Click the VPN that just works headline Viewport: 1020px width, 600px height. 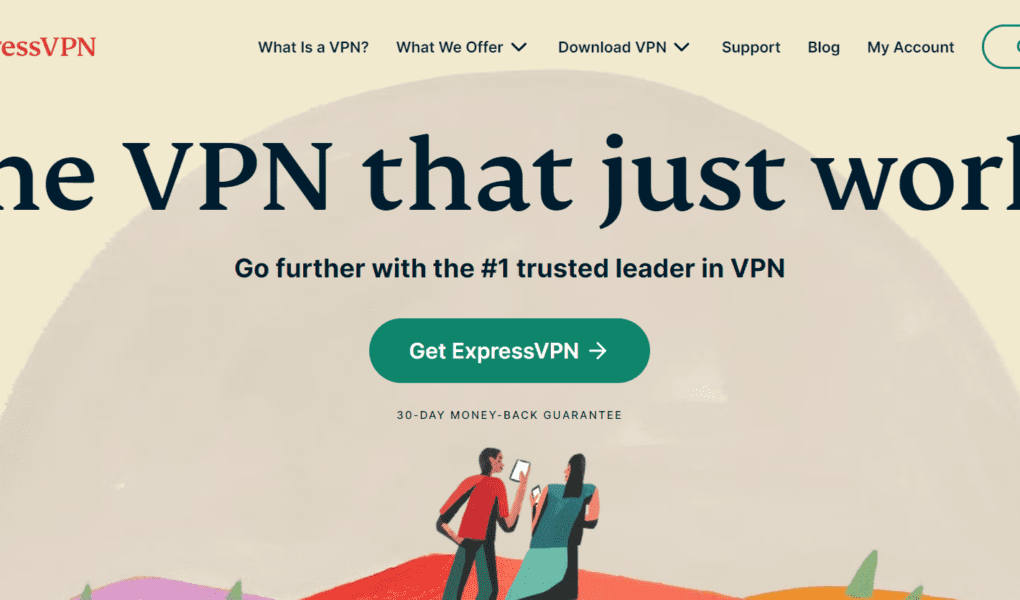point(510,176)
